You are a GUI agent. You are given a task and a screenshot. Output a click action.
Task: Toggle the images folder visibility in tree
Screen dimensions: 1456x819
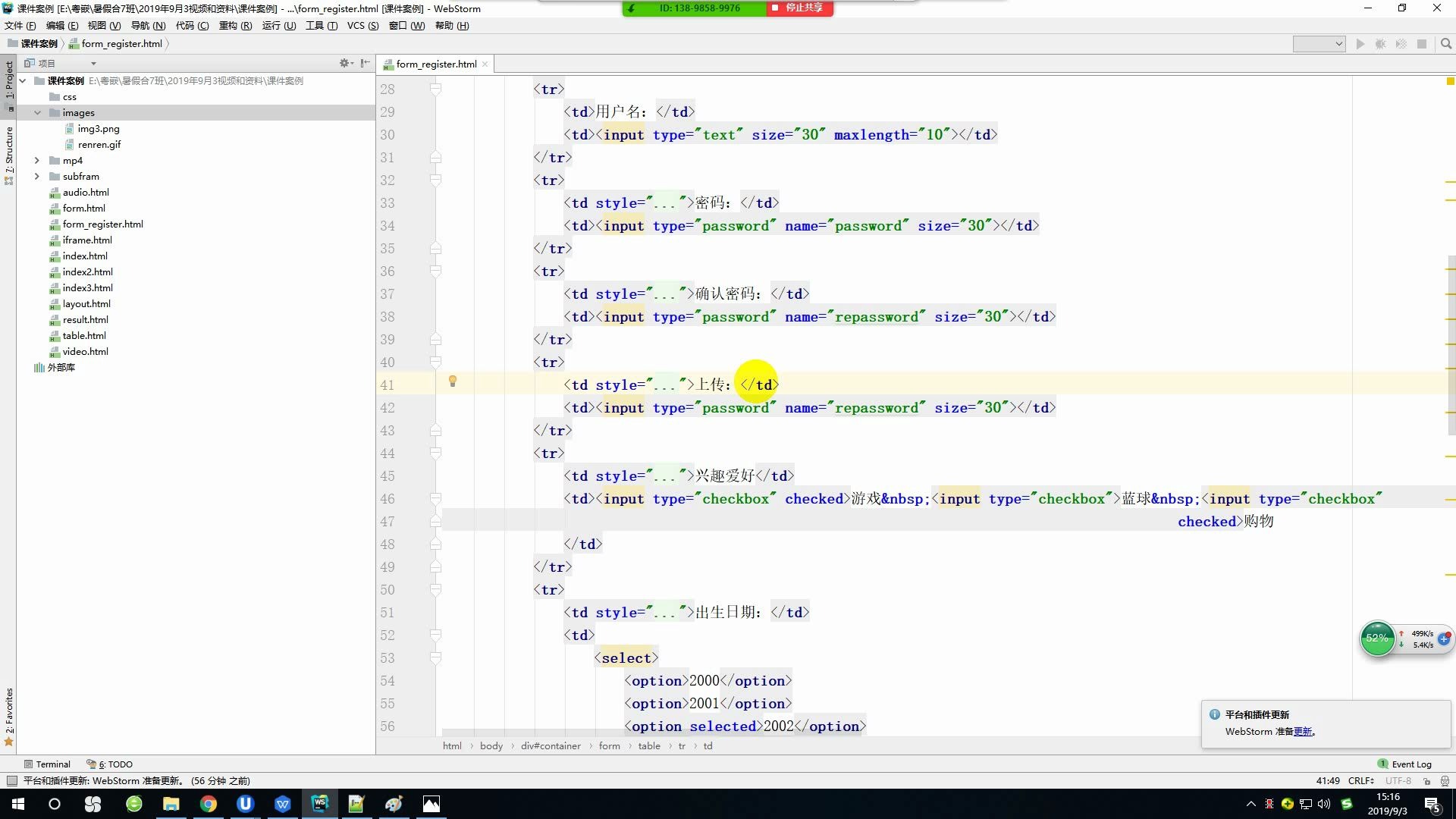(37, 112)
